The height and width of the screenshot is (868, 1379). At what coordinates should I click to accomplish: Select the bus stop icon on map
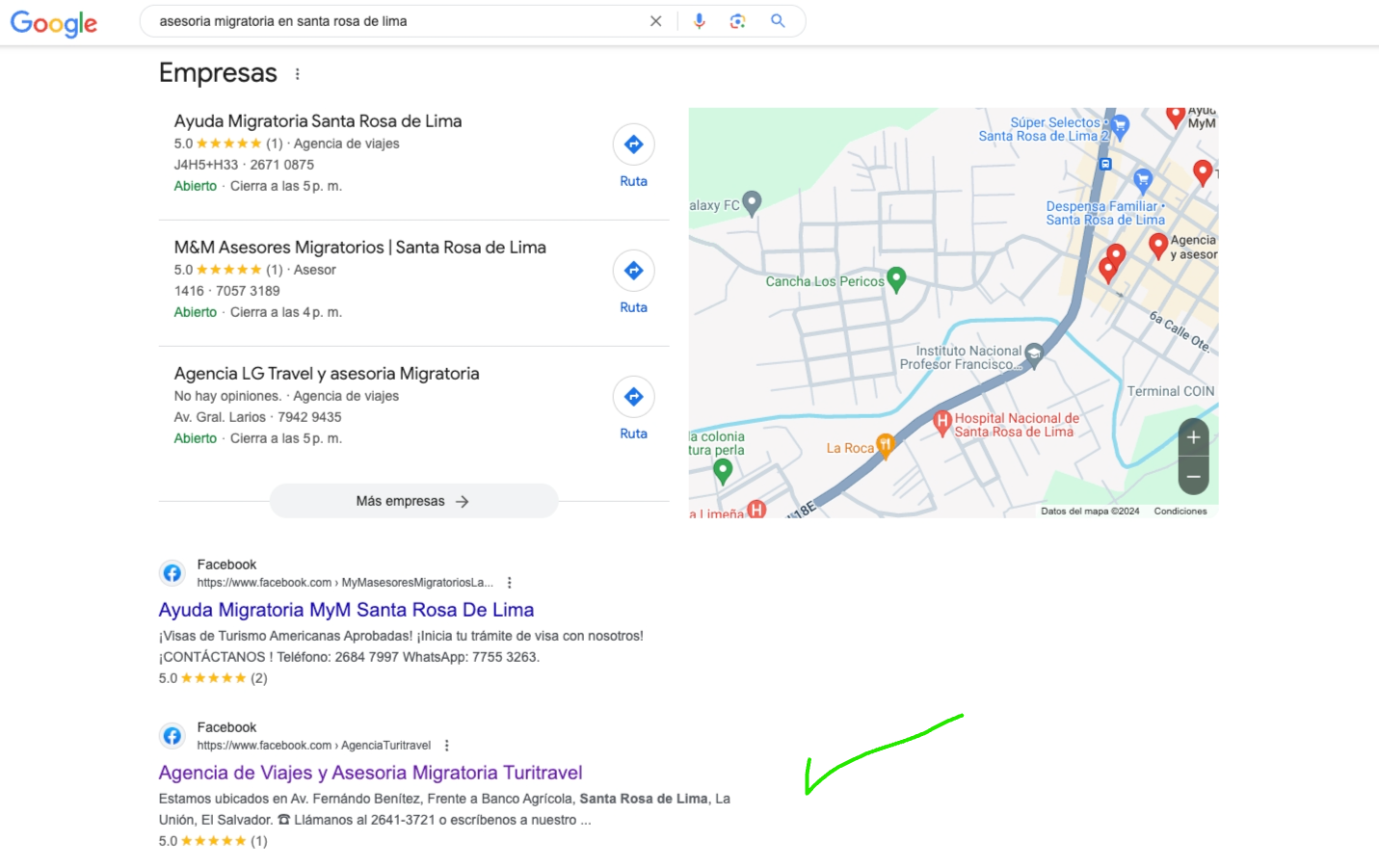[x=1105, y=164]
